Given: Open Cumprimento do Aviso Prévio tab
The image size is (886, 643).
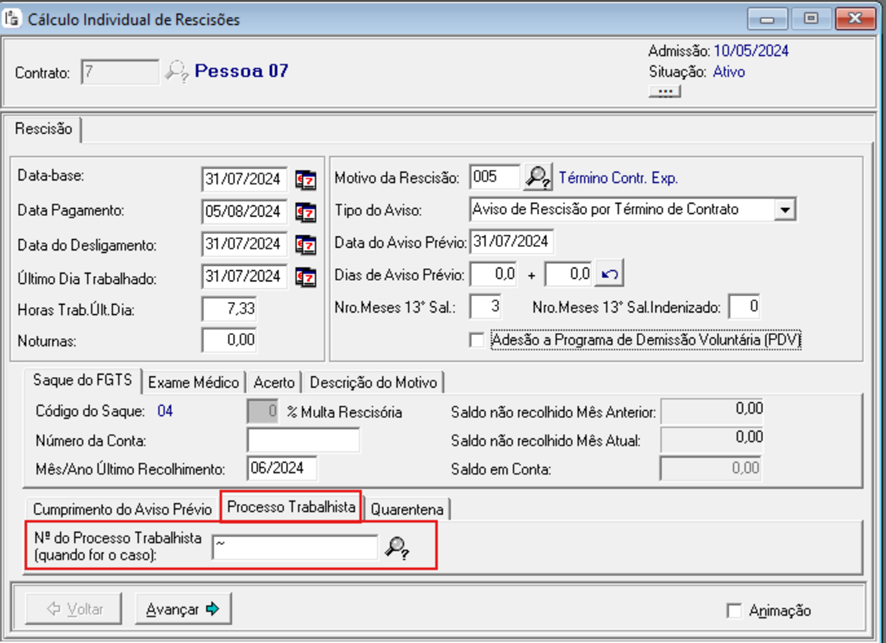Looking at the screenshot, I should (x=122, y=509).
